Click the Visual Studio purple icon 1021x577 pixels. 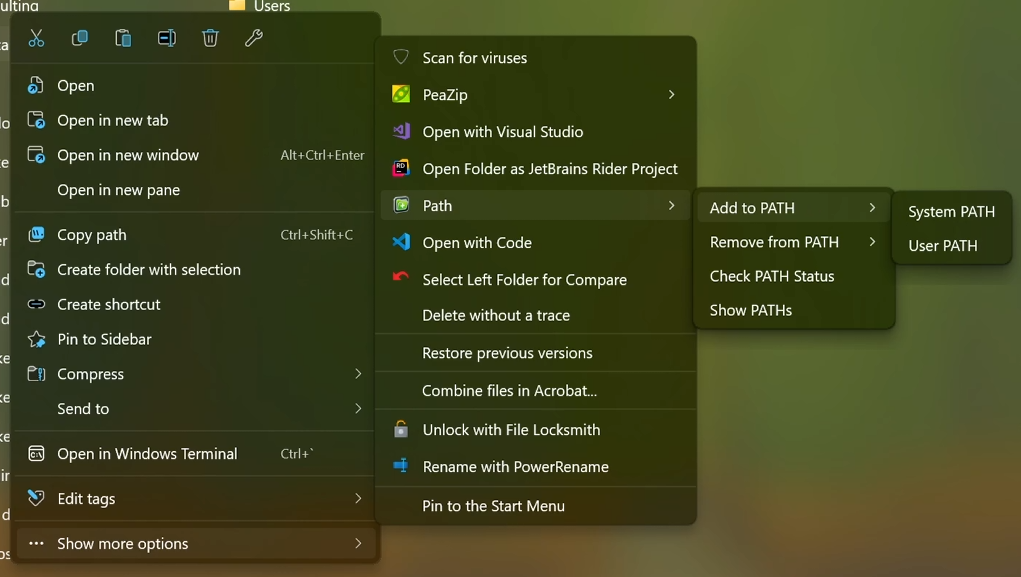click(x=401, y=131)
